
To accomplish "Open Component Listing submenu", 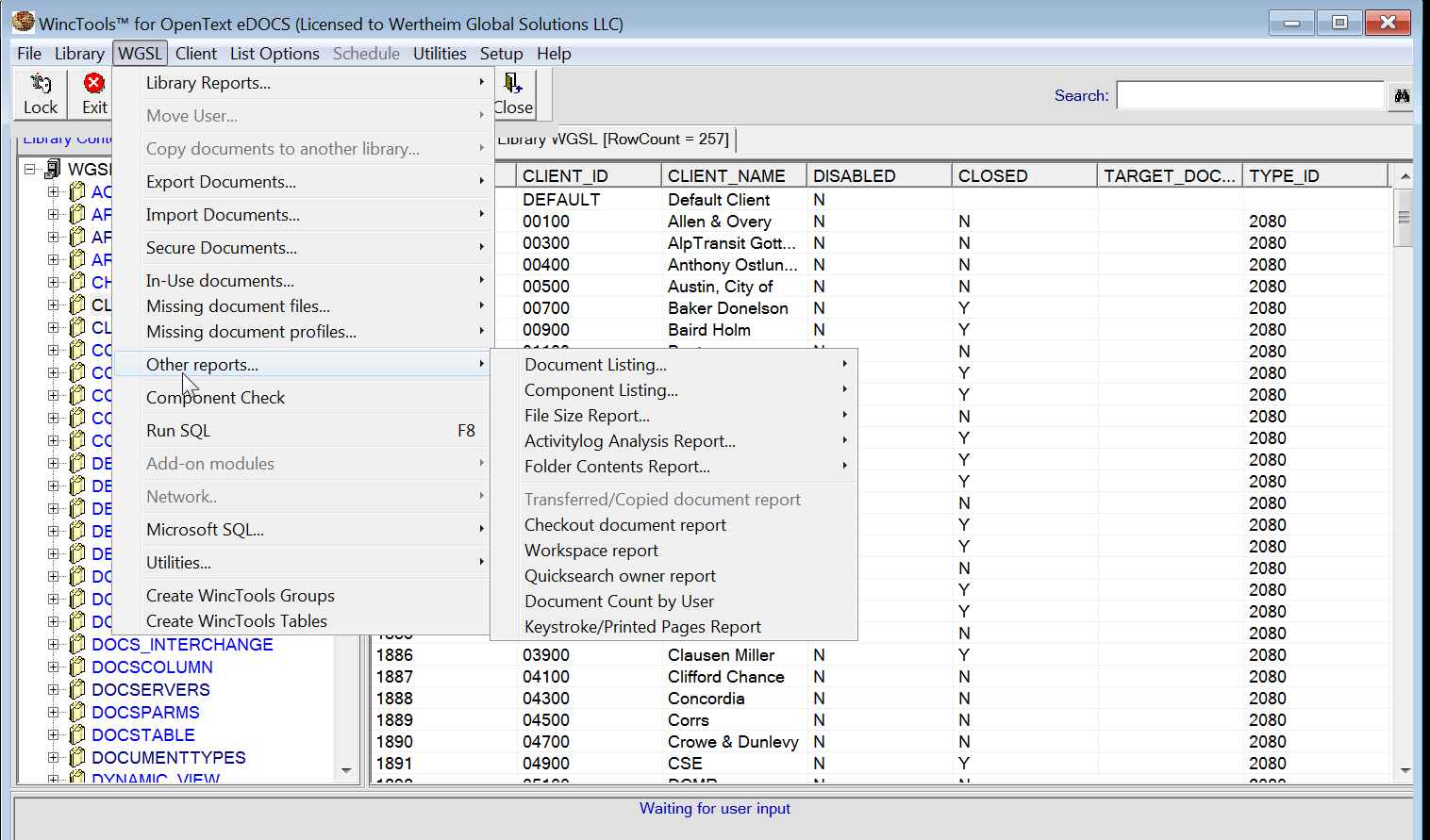I will 673,390.
